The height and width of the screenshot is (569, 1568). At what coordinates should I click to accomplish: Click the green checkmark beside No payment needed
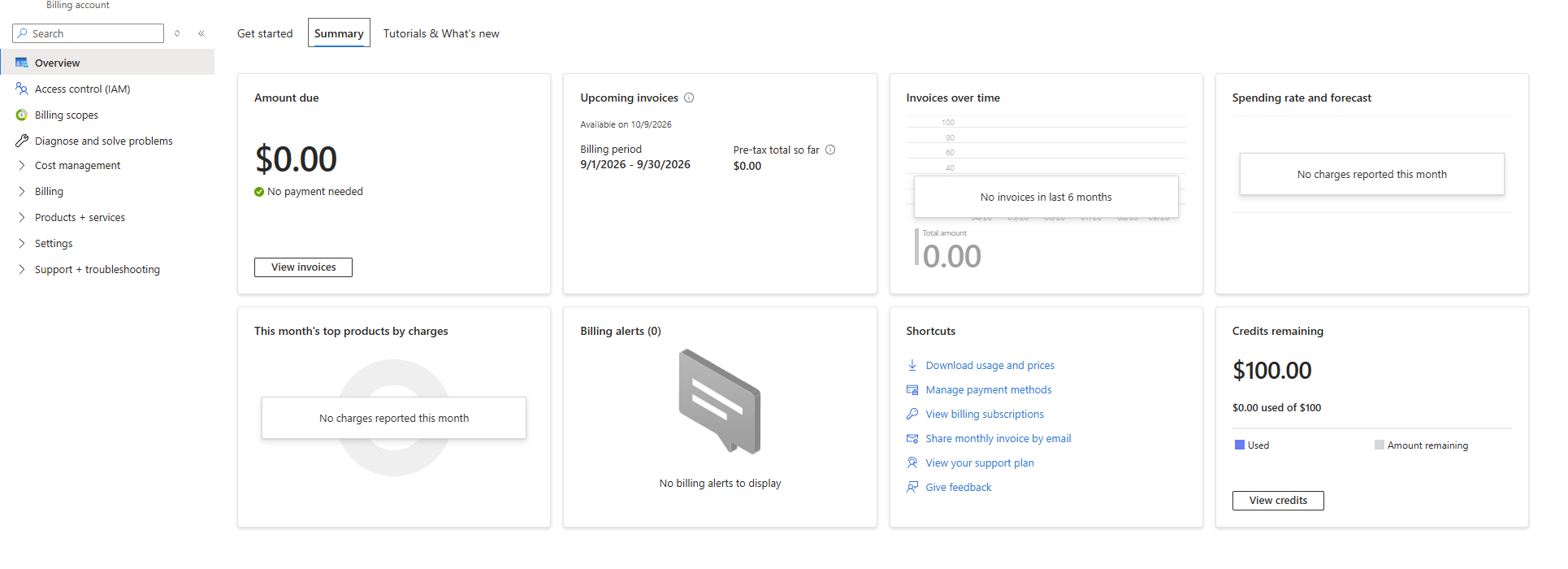pos(259,192)
